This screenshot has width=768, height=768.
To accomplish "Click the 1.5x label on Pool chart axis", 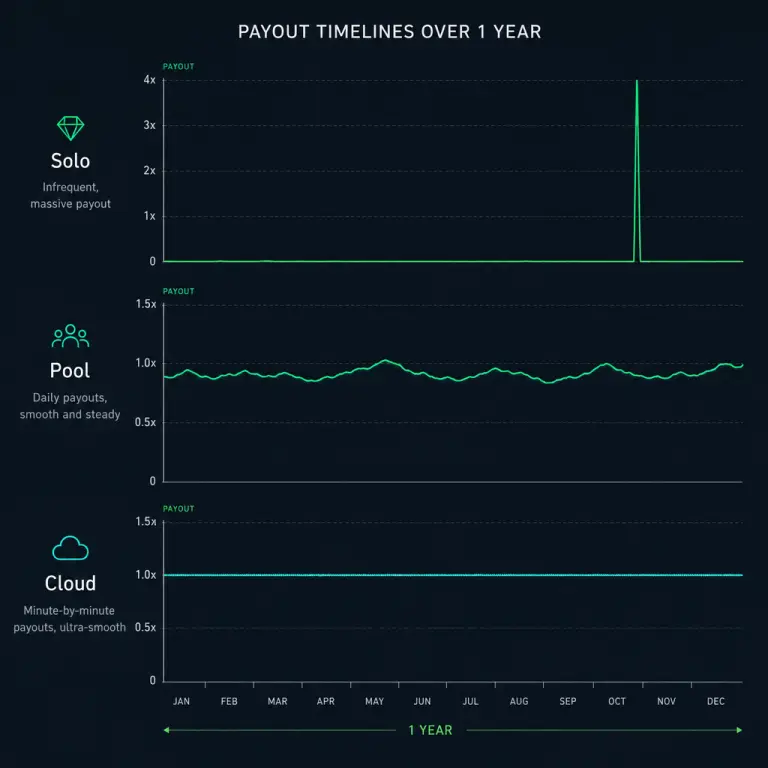I will [x=146, y=304].
